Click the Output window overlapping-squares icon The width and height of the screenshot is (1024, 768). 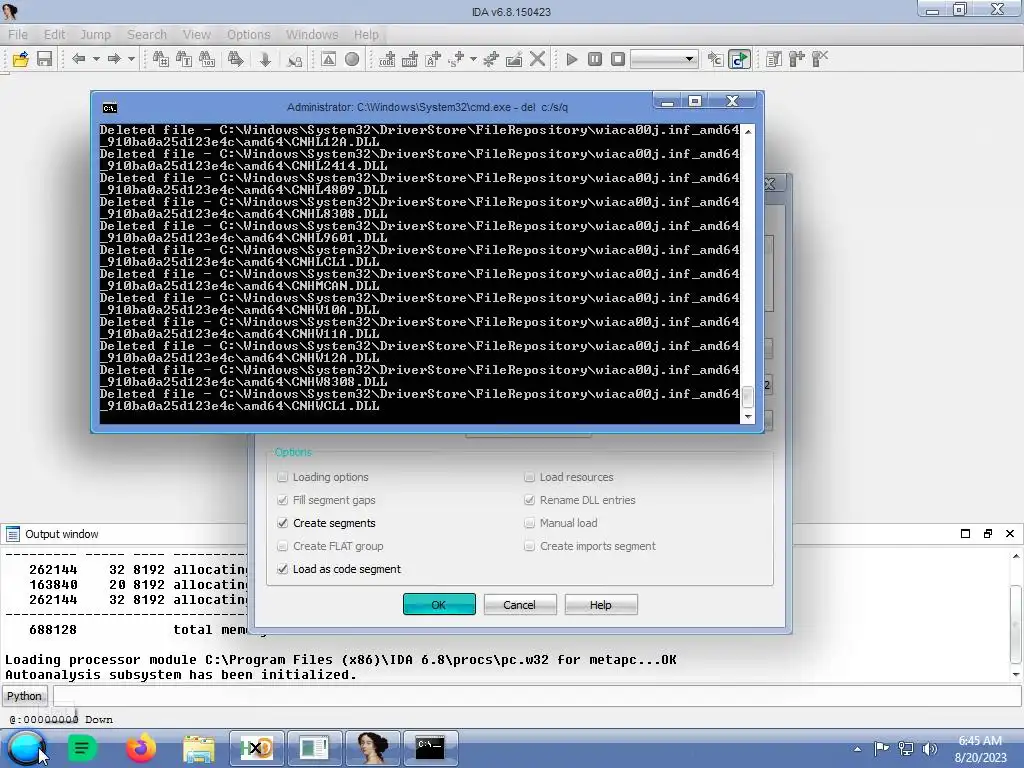987,534
